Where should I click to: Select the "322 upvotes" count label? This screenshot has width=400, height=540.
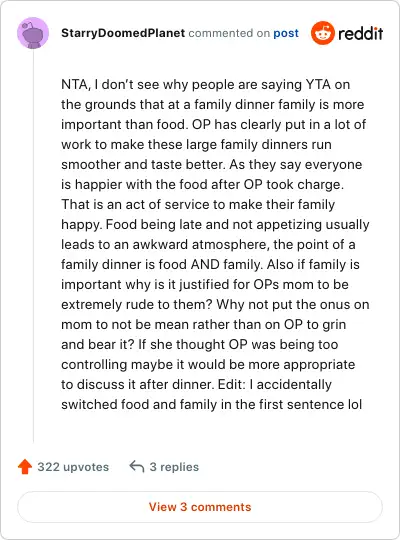pos(73,467)
